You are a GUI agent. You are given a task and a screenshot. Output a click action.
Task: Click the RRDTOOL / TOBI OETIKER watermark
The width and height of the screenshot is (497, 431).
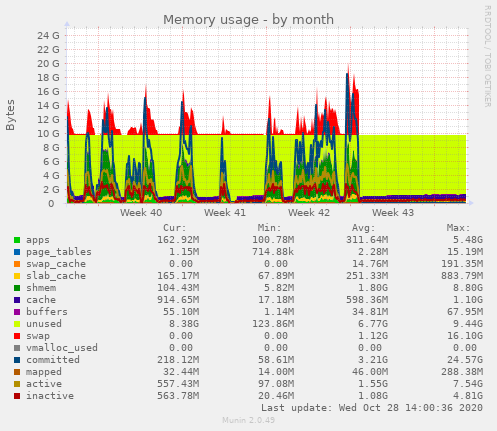pyautogui.click(x=487, y=56)
